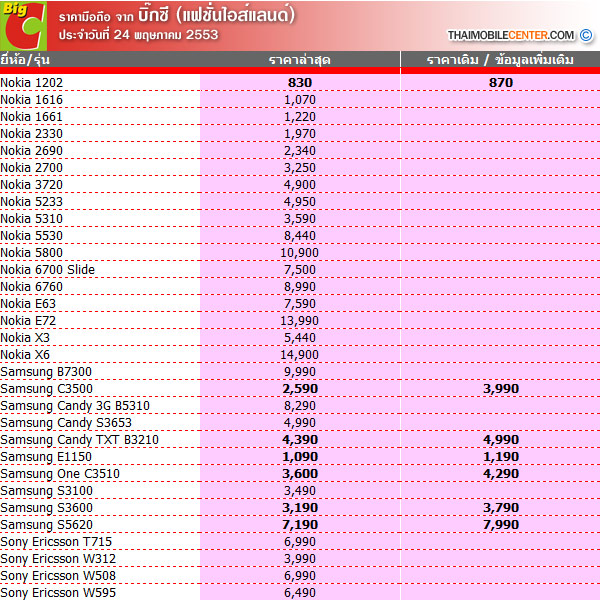Click the 9,990 price cell
Viewport: 600px width, 600px height.
pos(300,372)
